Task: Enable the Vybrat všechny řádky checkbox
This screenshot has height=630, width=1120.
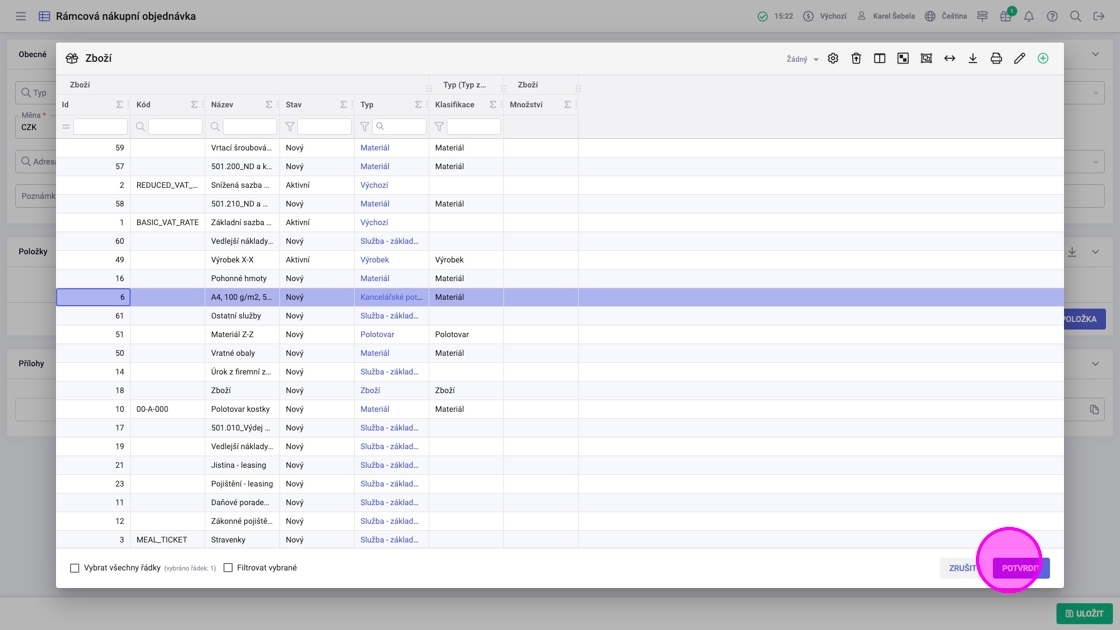Action: click(x=75, y=568)
